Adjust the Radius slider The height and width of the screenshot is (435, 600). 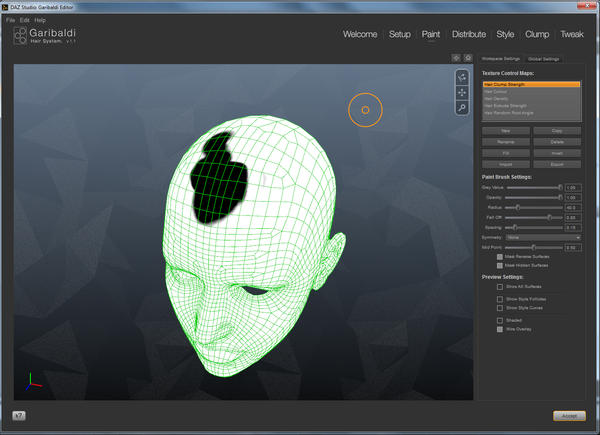click(534, 207)
